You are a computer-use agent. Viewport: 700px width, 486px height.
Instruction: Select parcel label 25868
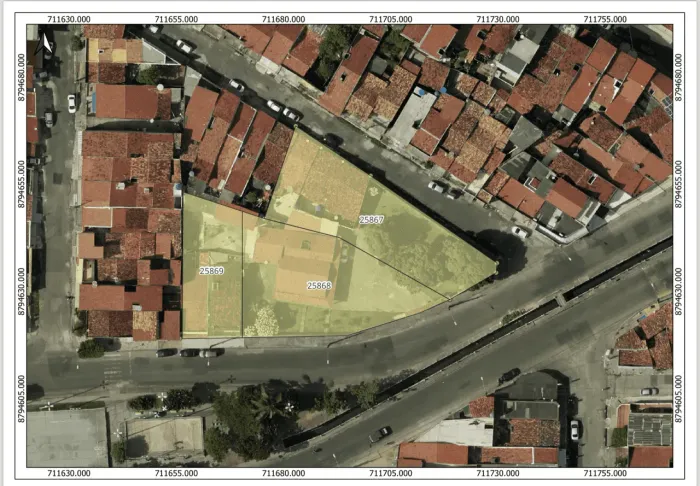tap(319, 286)
